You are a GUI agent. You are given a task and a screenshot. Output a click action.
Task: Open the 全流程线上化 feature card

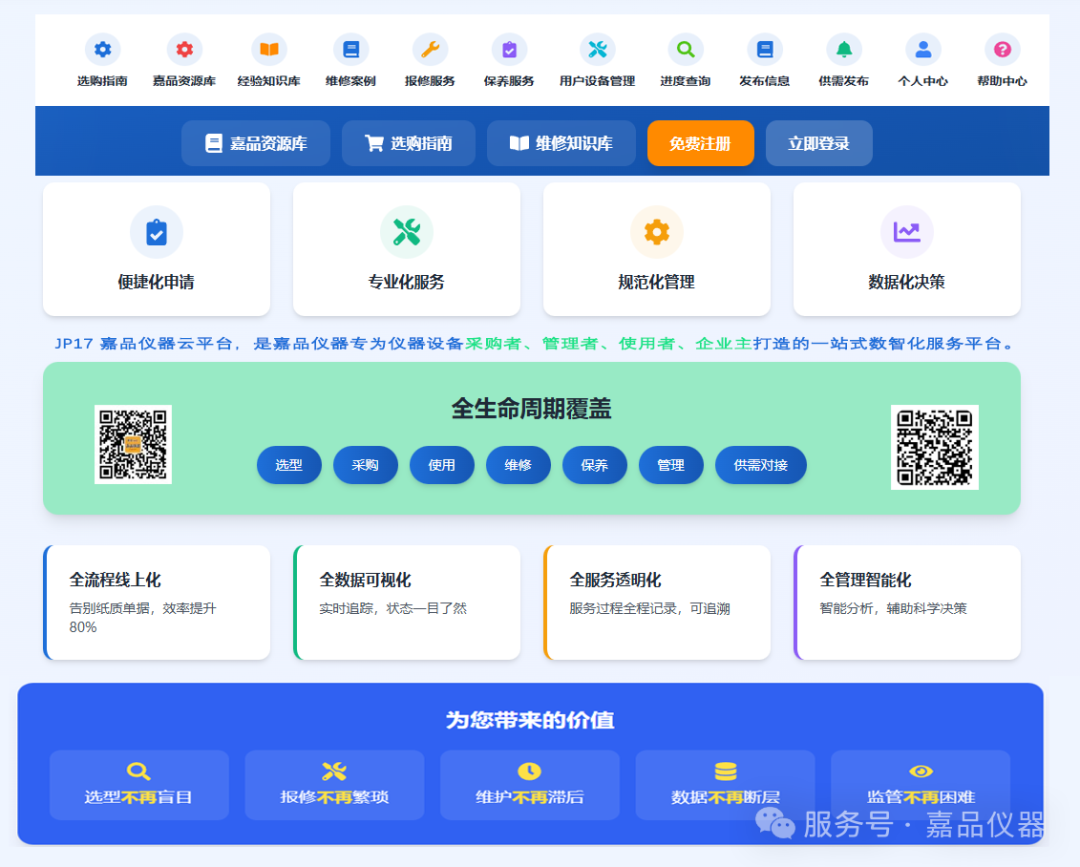coord(156,603)
